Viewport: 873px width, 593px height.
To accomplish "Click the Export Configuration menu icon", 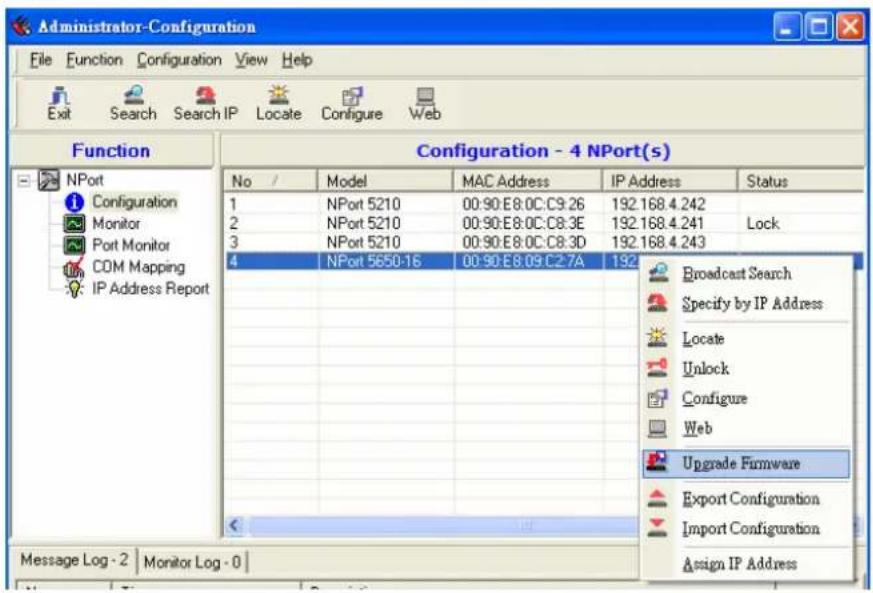I will 658,498.
